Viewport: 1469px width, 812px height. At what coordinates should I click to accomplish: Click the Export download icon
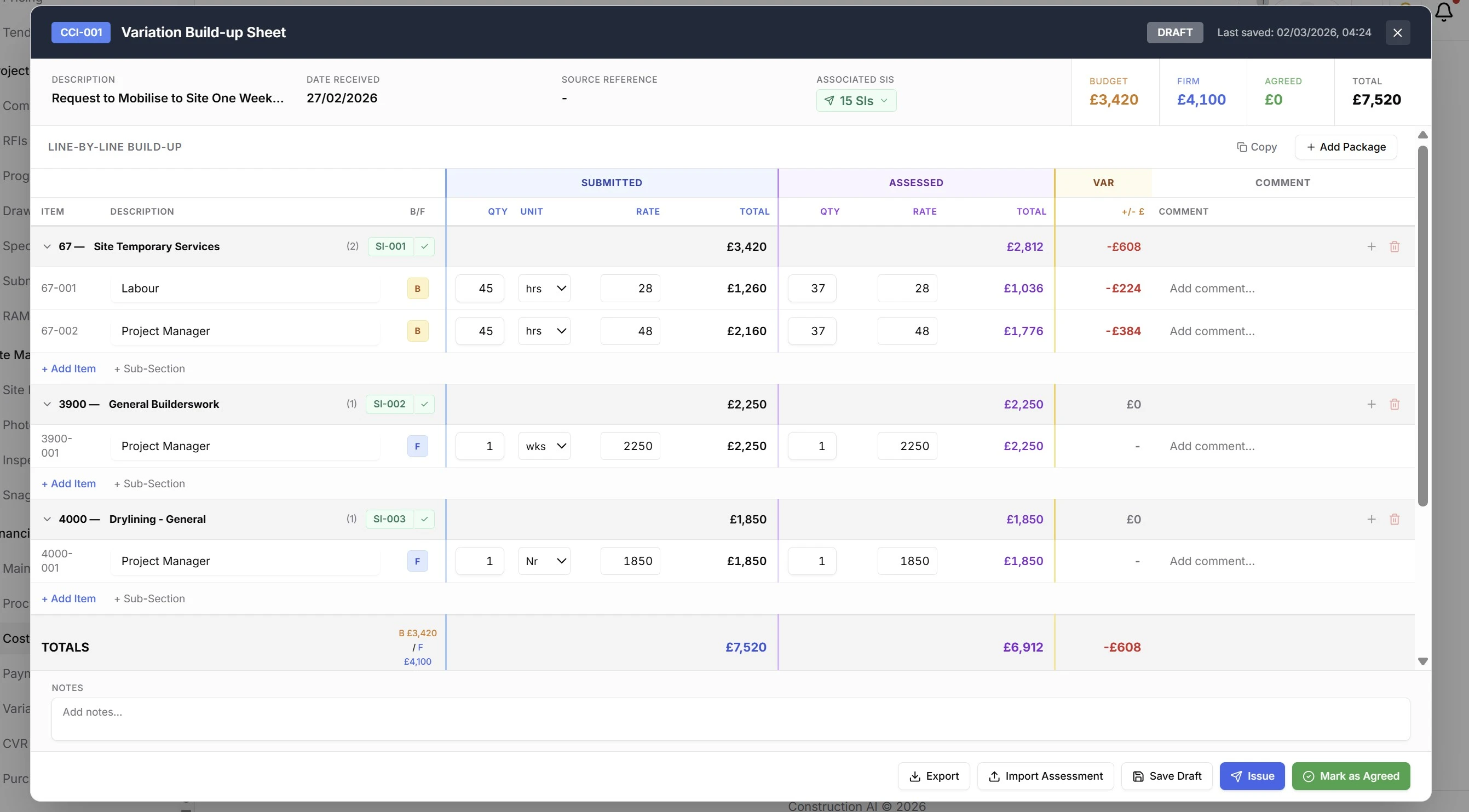point(915,776)
